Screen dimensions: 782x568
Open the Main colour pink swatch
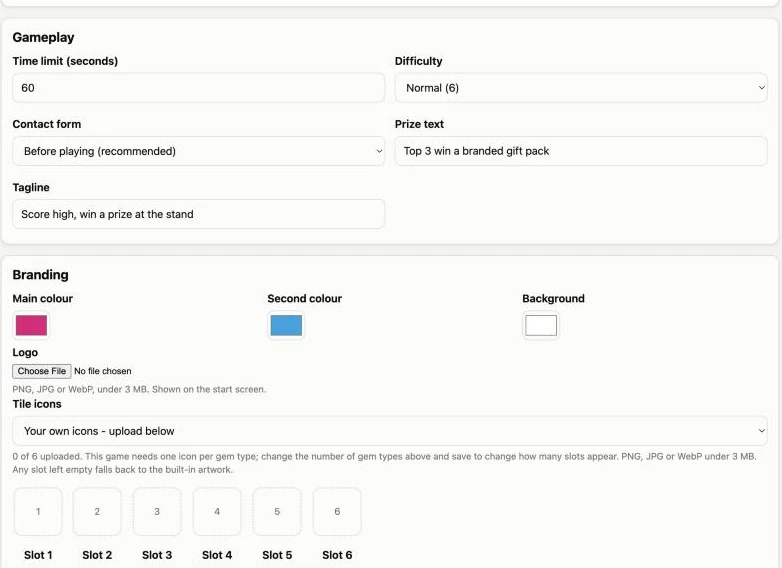31,325
